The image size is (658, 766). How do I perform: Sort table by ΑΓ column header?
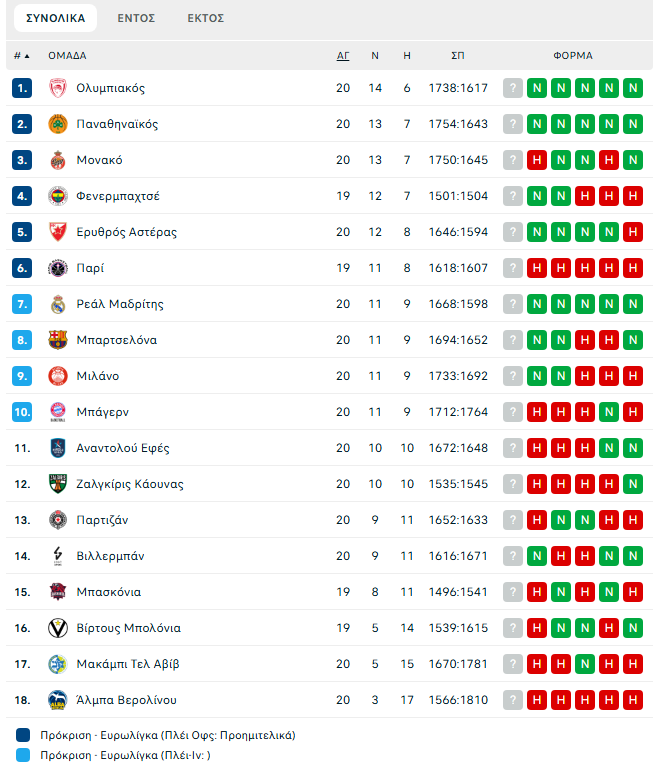point(343,56)
